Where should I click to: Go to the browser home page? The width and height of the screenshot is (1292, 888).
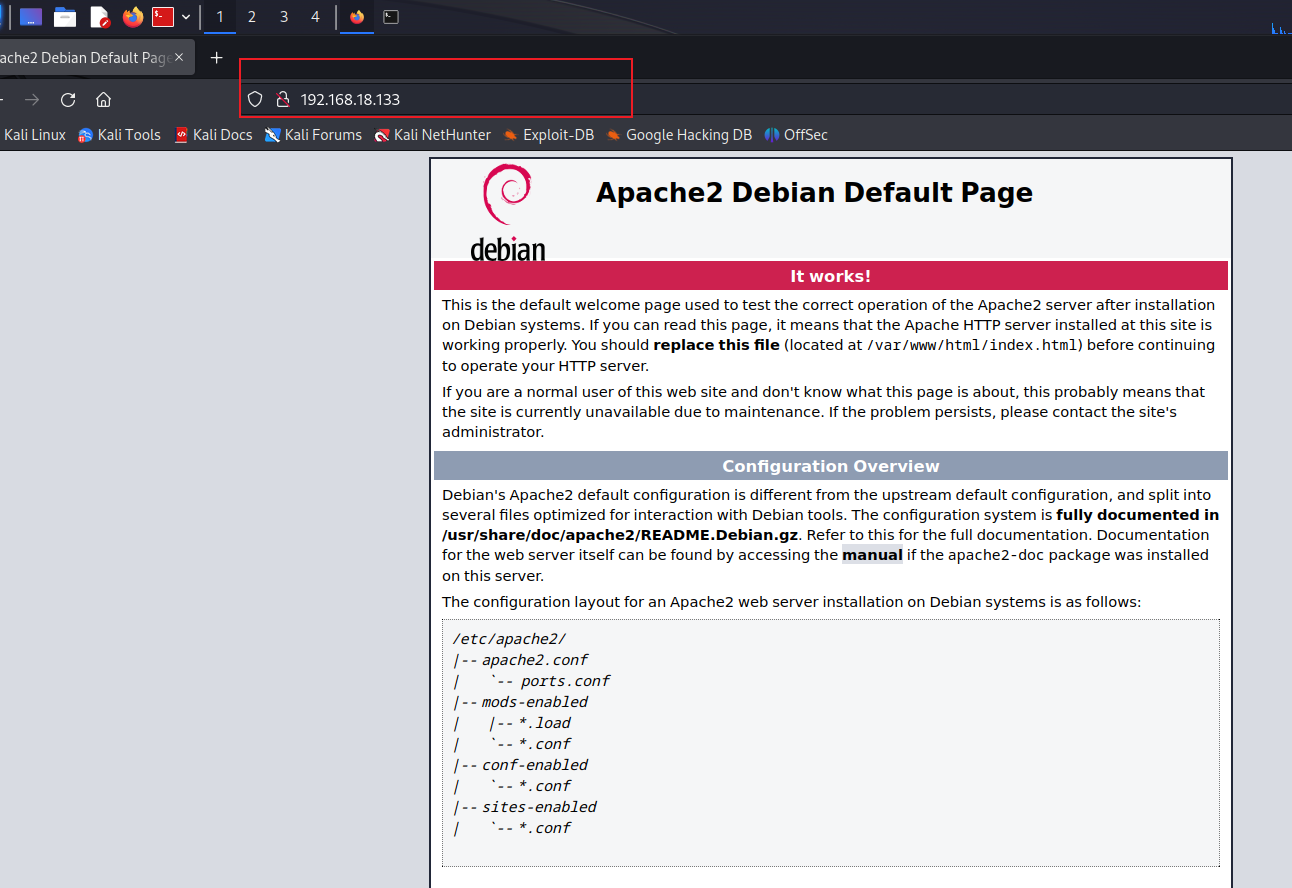click(x=103, y=99)
